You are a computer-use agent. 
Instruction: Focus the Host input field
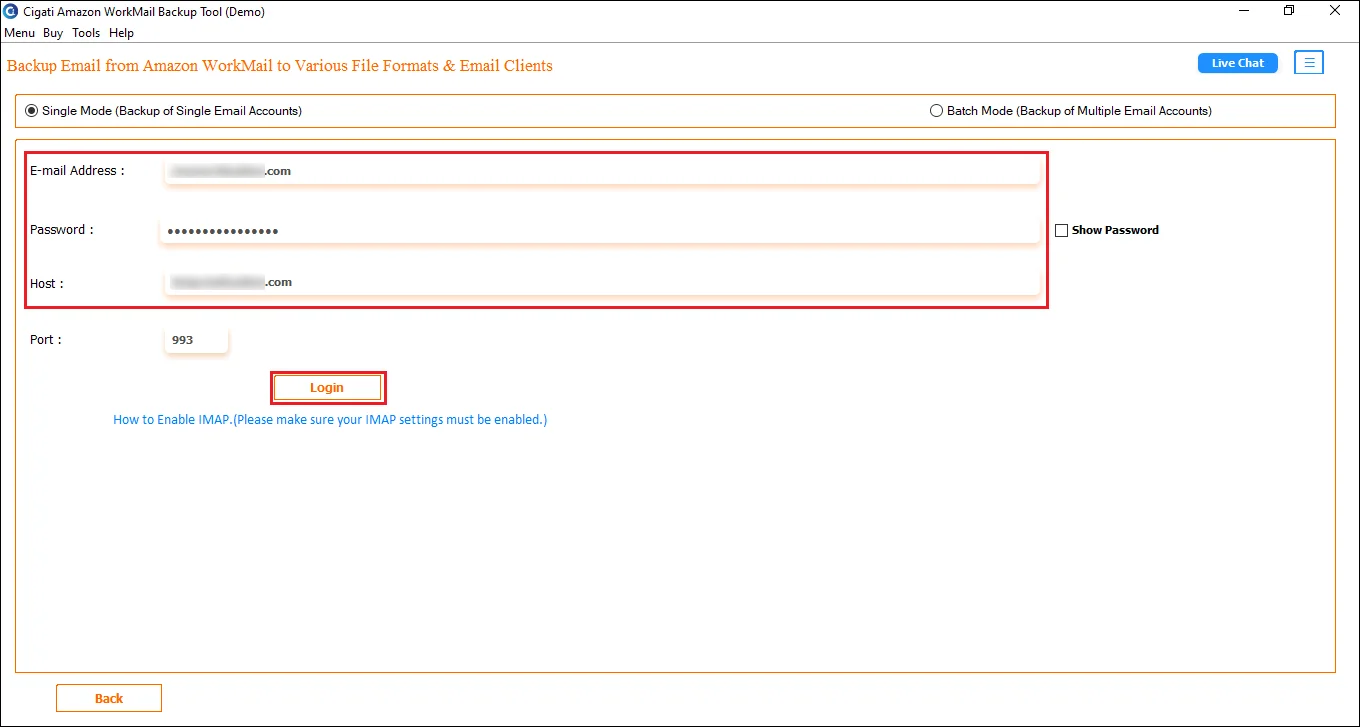point(601,282)
